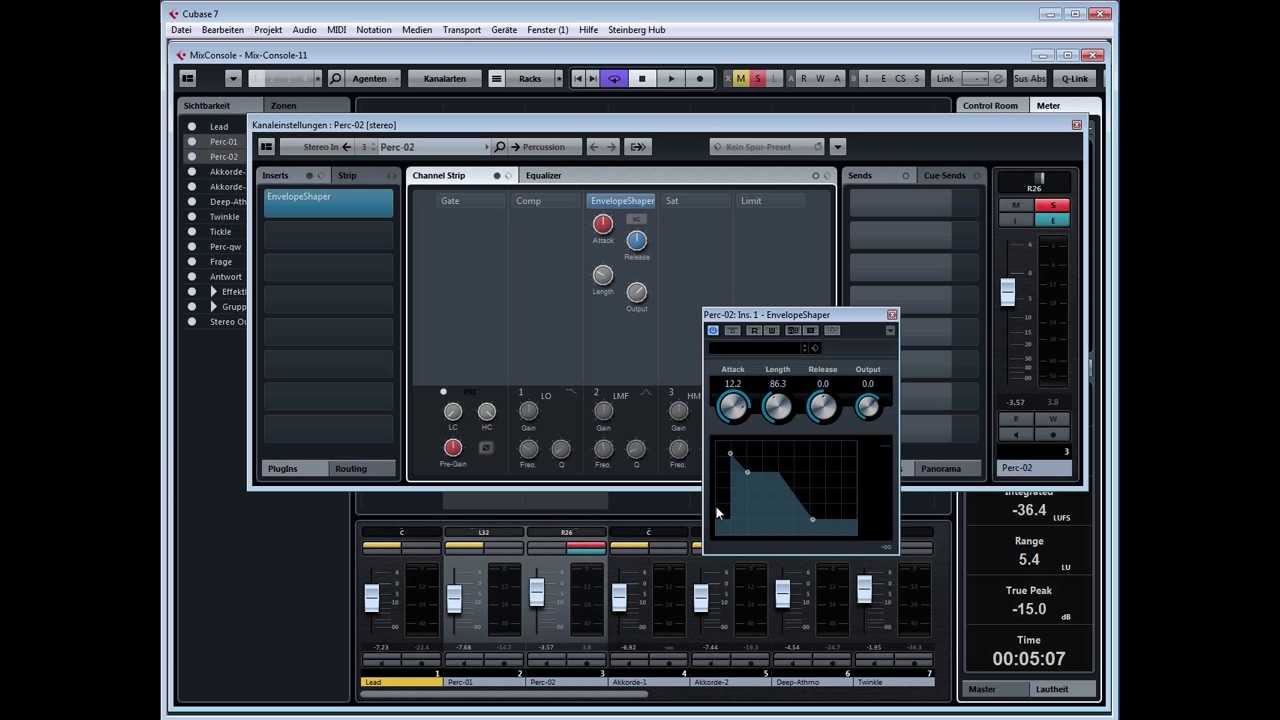
Task: Adjust Release knob in EnvelopeShaper plugin window
Action: 822,406
